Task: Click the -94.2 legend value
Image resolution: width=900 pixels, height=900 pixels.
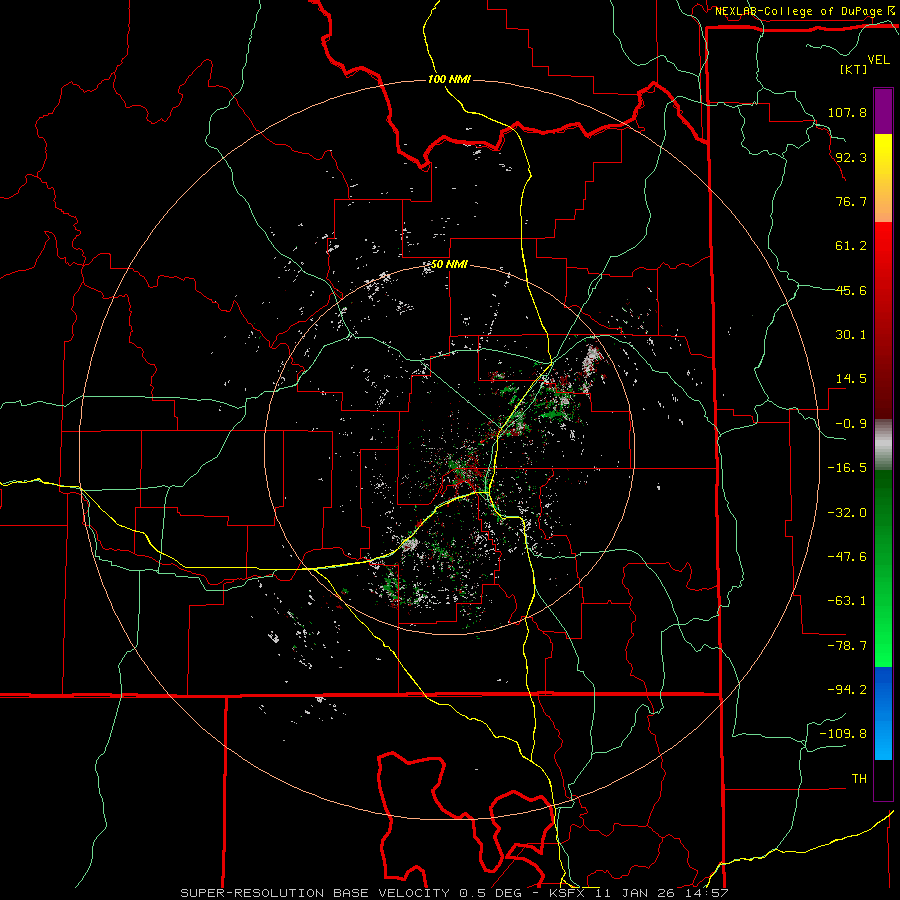Action: 847,690
